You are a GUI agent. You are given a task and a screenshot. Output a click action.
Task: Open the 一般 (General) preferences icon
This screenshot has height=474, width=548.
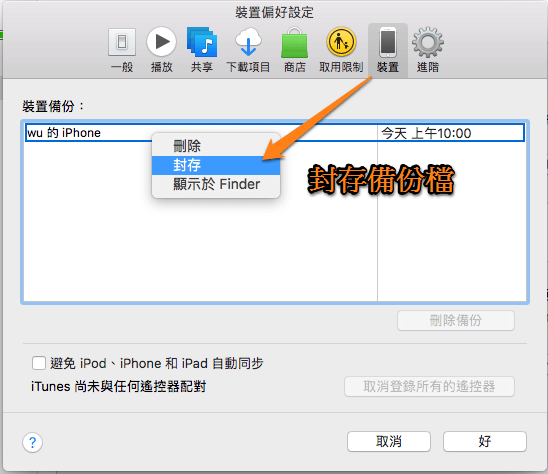coord(122,43)
